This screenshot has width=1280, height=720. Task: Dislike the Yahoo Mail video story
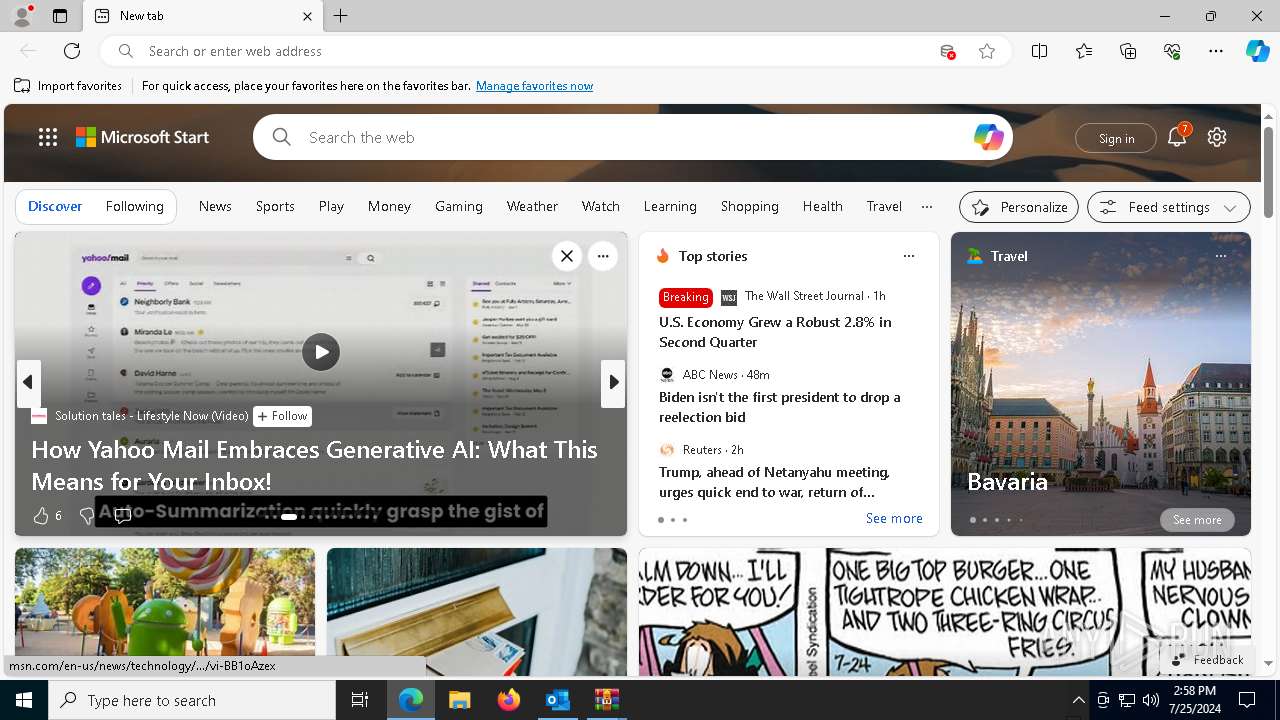point(86,516)
